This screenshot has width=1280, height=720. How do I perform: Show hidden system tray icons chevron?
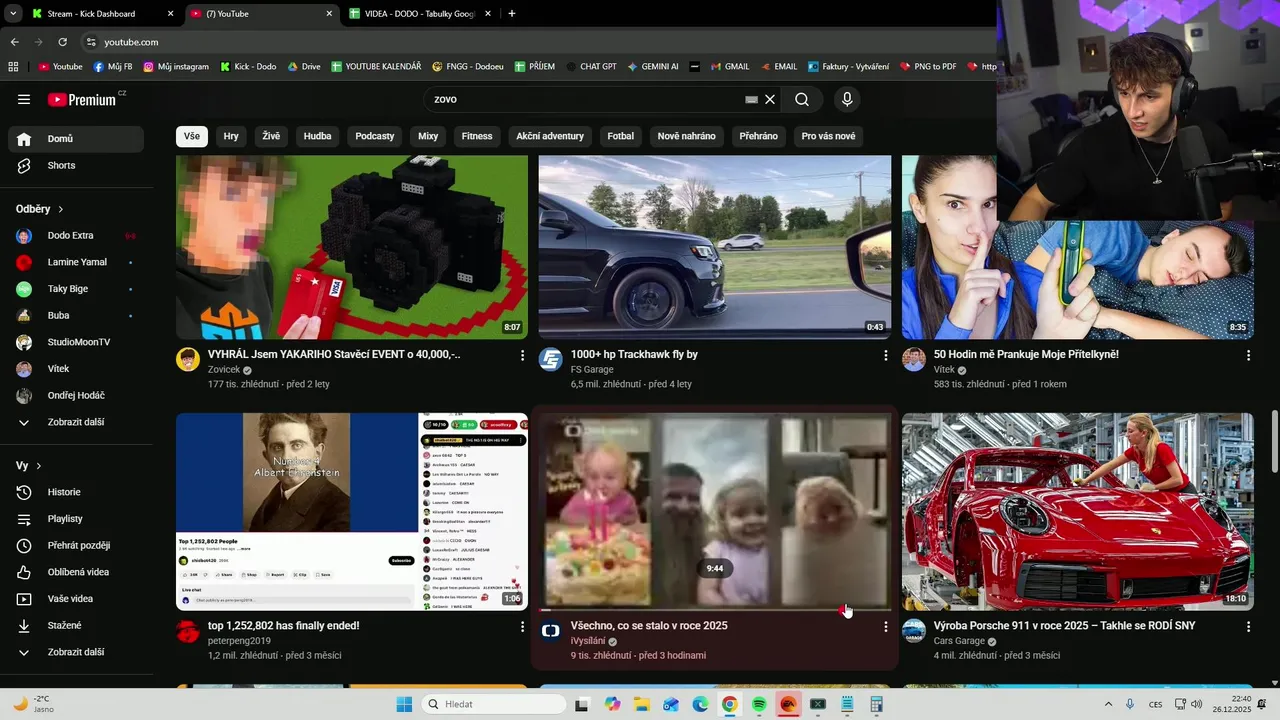[x=1107, y=704]
